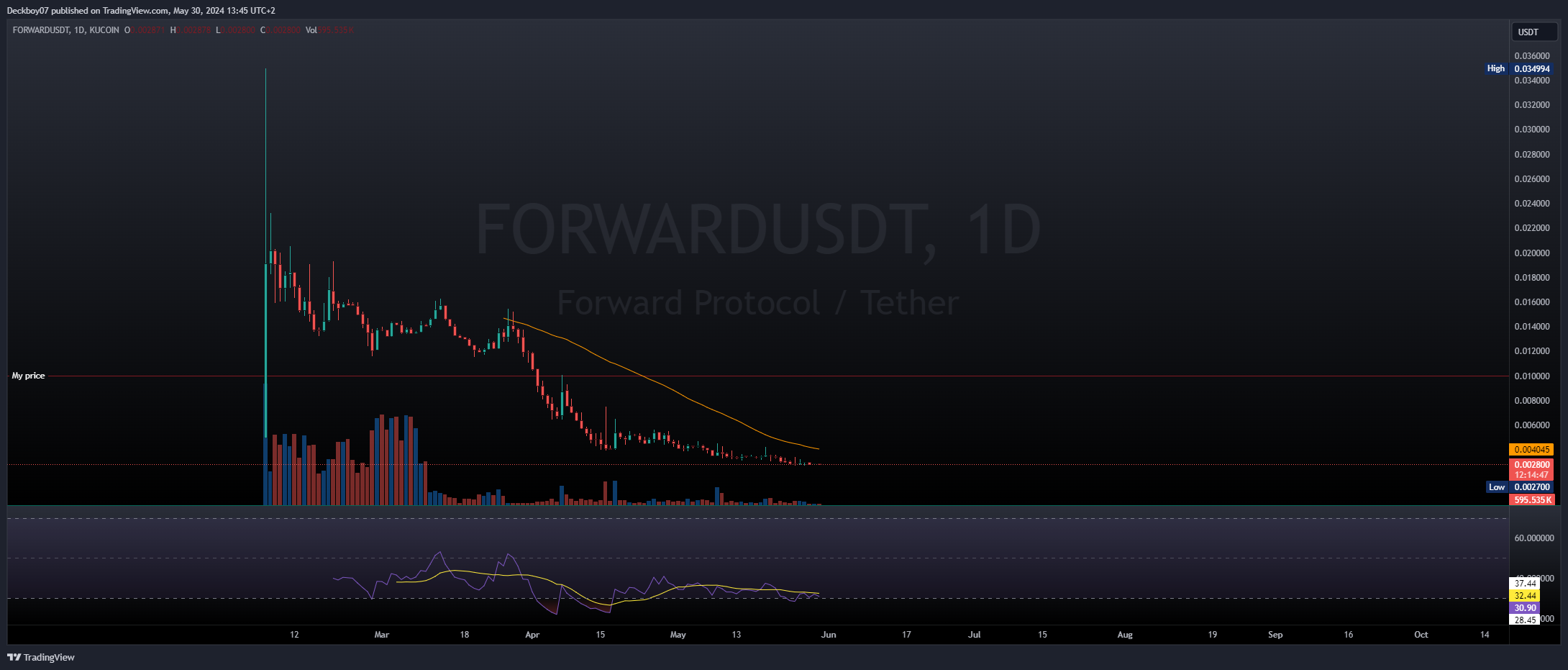Click the TradingView logo in the footer
Viewport: 1568px width, 670px height.
click(x=41, y=657)
